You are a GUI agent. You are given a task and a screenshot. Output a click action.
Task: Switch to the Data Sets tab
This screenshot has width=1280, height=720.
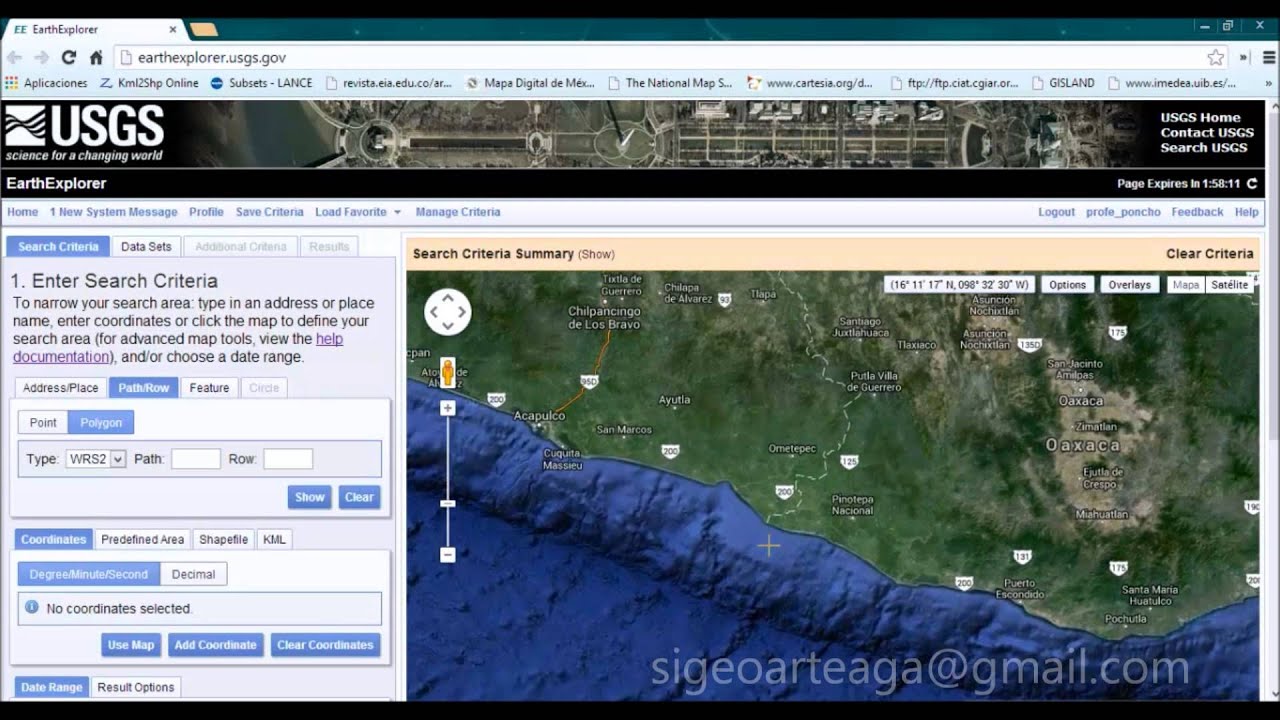click(x=146, y=247)
